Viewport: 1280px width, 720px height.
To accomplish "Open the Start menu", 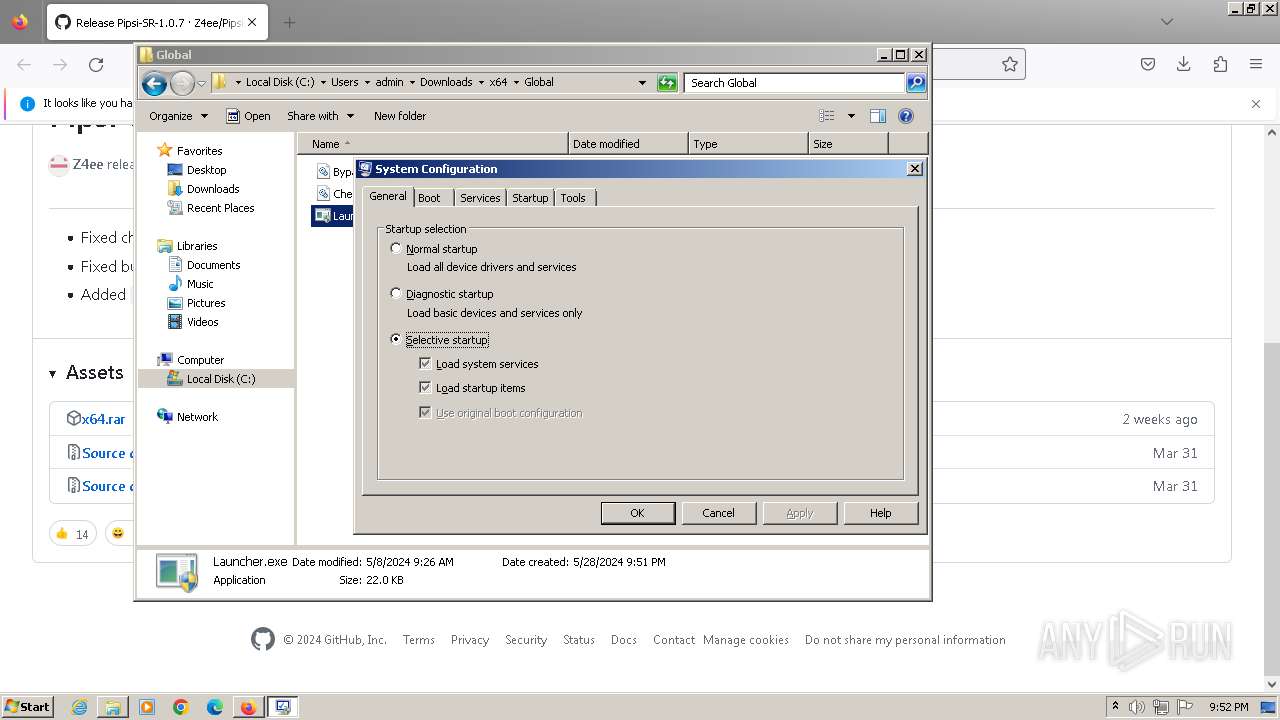I will (27, 707).
